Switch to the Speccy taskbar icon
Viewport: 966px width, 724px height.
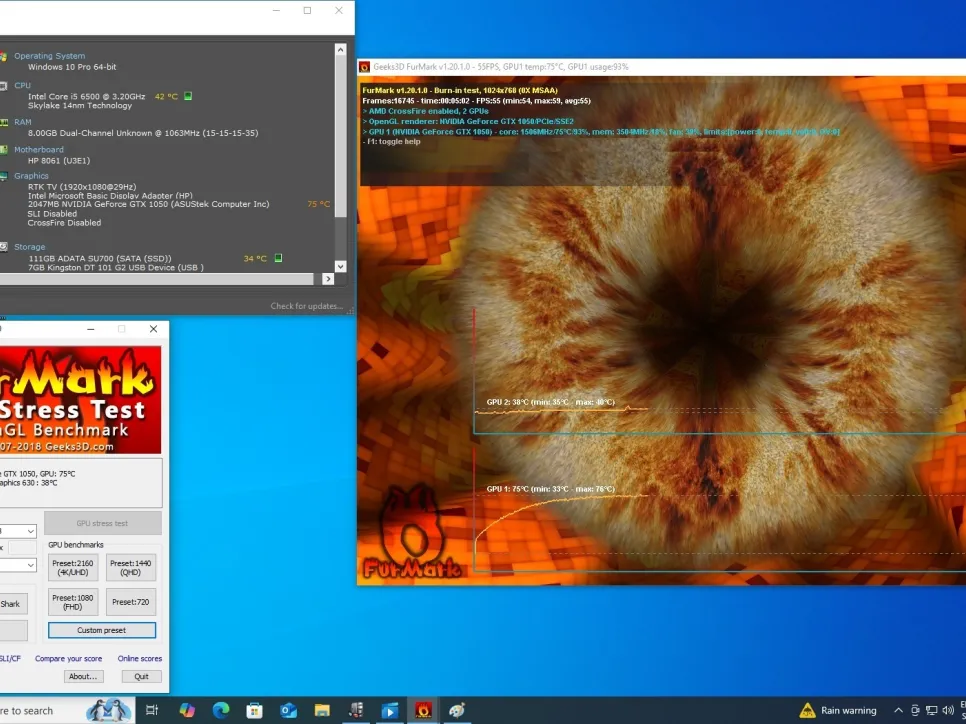point(355,710)
